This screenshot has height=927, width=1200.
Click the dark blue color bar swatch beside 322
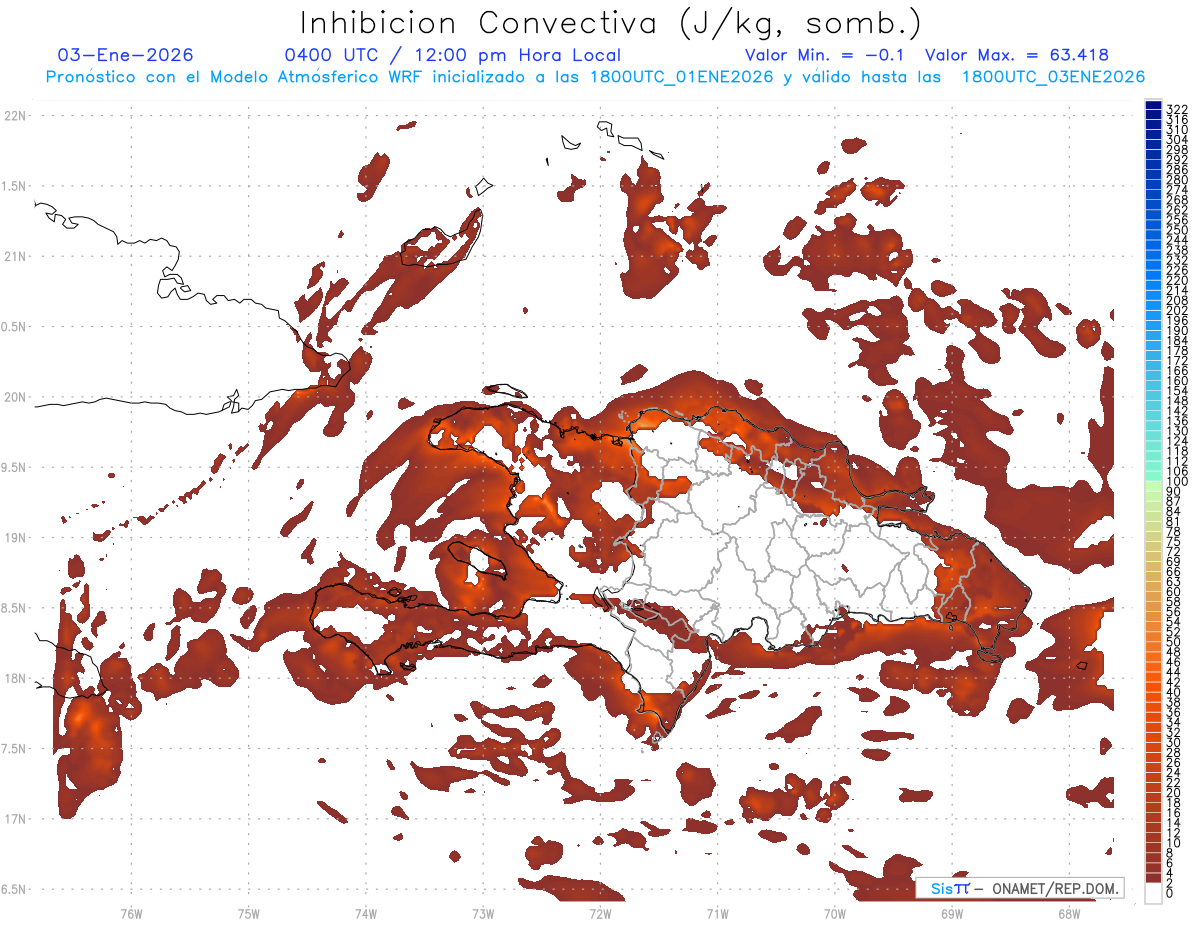(x=1153, y=107)
